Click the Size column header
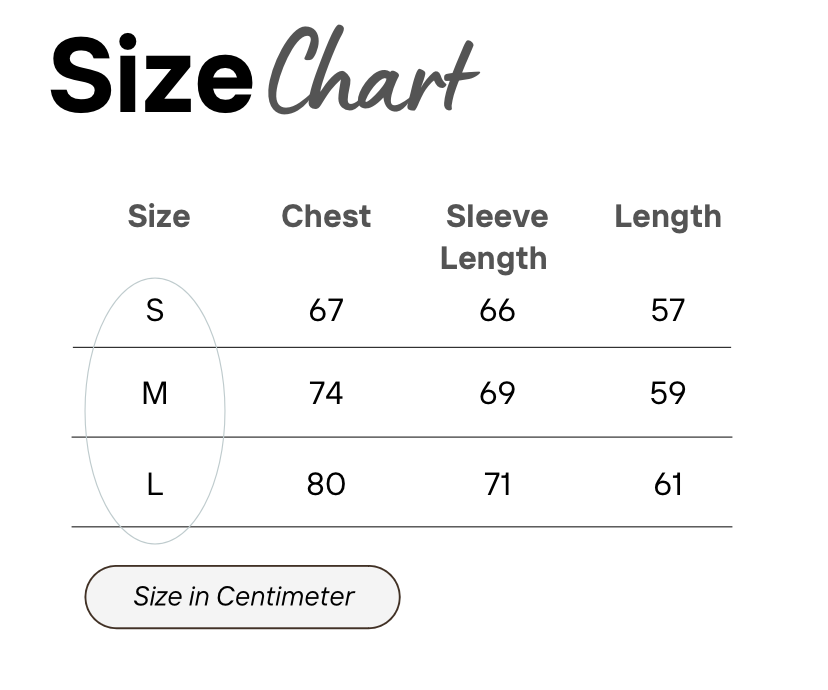828x690 pixels. point(159,216)
